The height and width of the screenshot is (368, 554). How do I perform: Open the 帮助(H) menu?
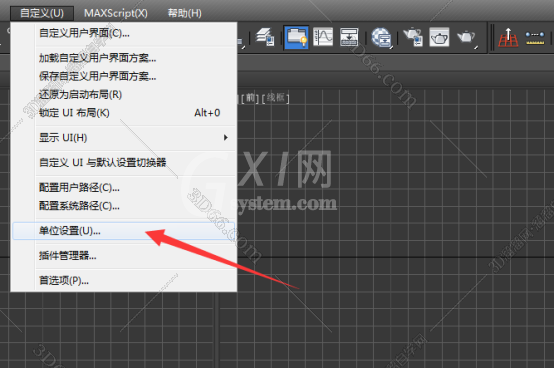click(x=184, y=13)
